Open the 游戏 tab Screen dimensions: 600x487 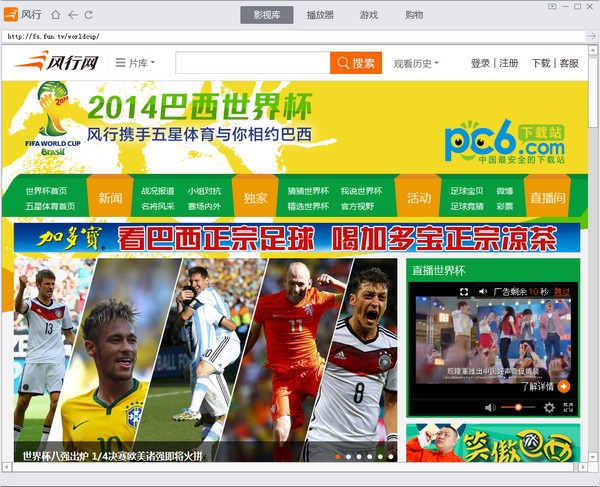click(369, 15)
